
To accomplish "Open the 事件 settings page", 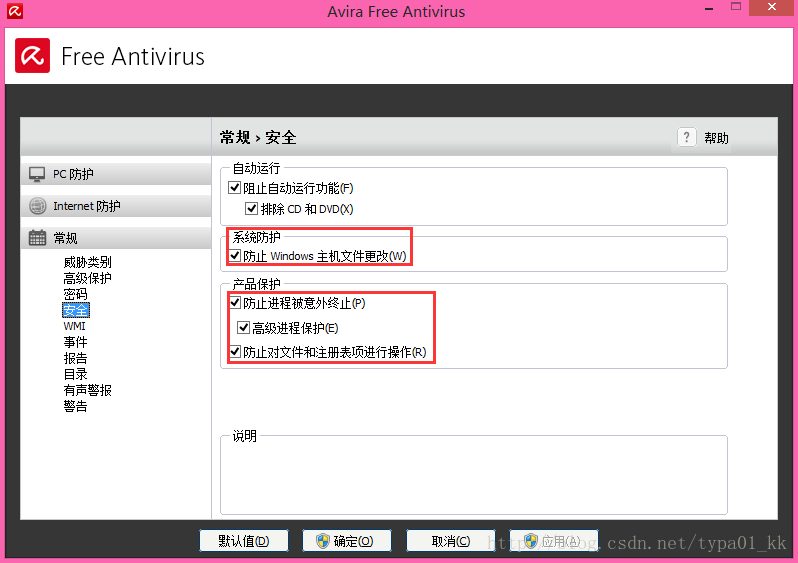I will (x=75, y=342).
